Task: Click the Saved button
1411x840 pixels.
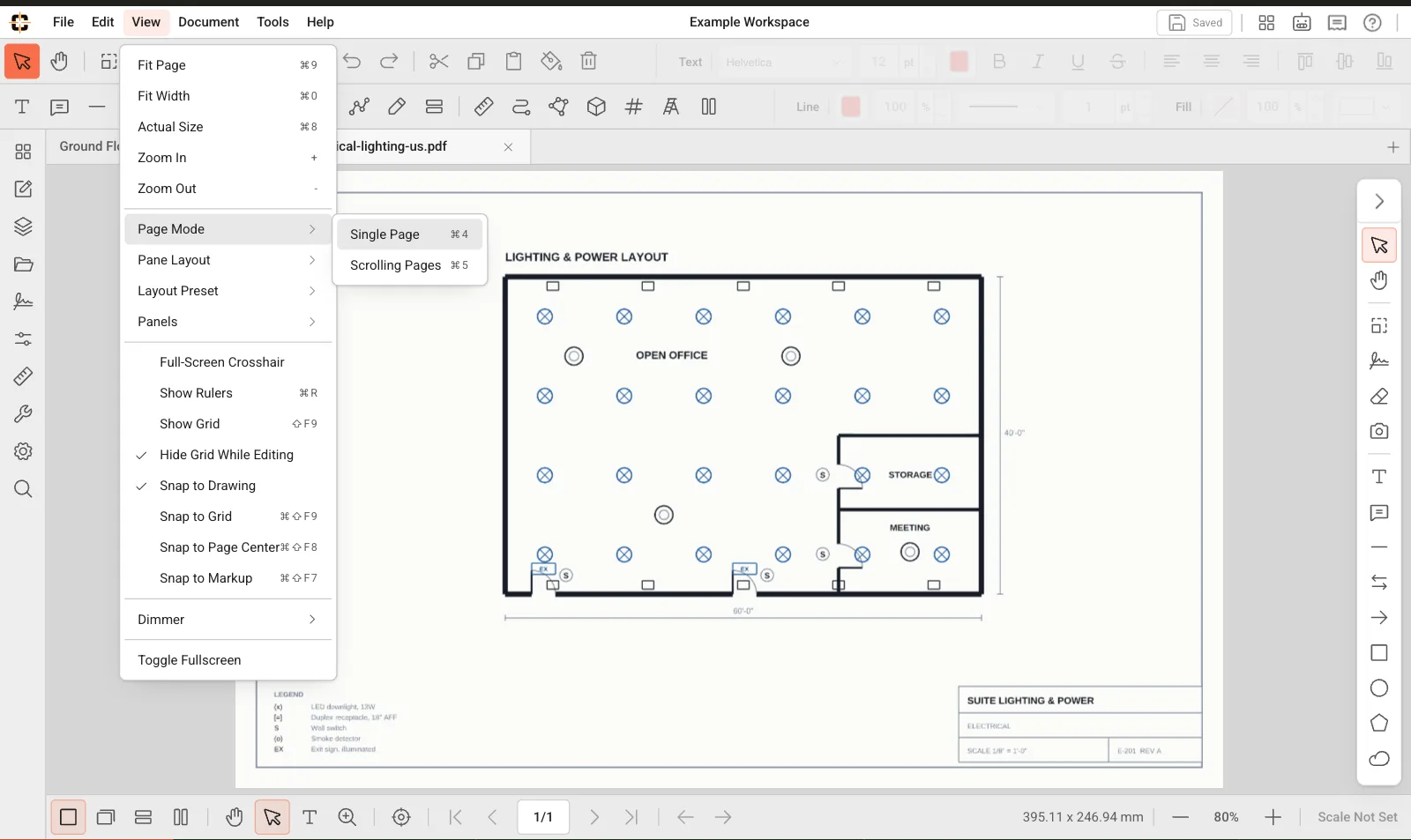Action: (x=1194, y=23)
